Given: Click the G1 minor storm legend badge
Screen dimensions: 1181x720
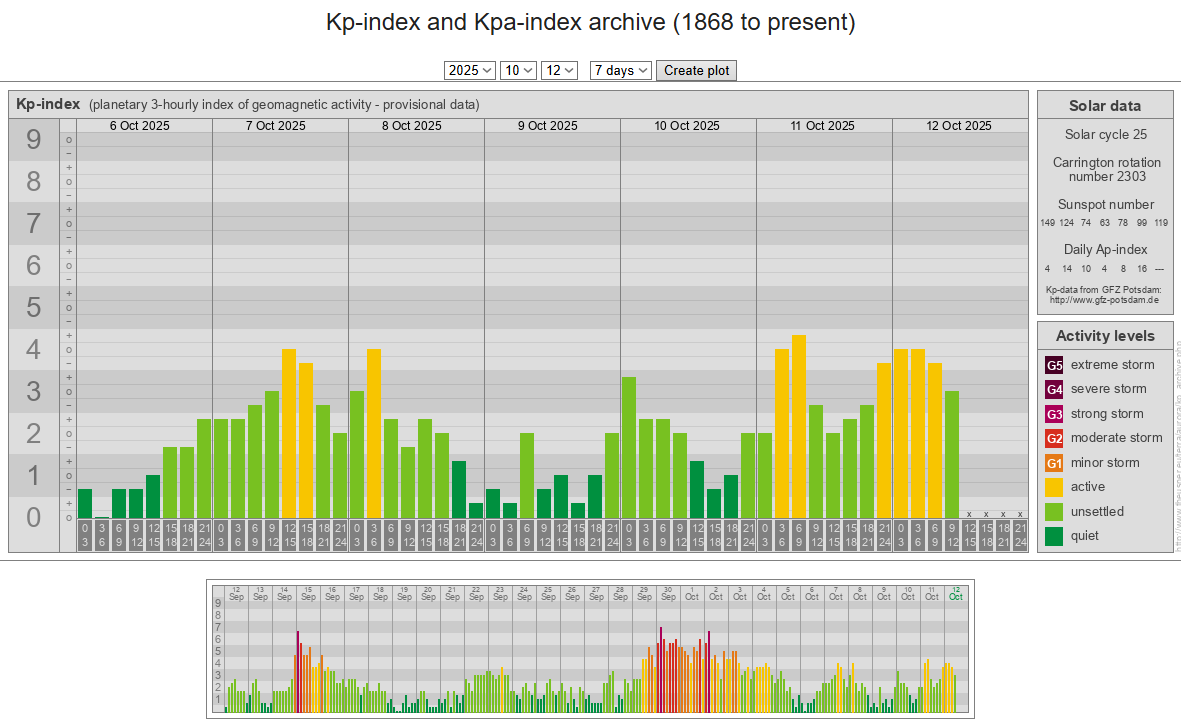Looking at the screenshot, I should [x=1054, y=463].
